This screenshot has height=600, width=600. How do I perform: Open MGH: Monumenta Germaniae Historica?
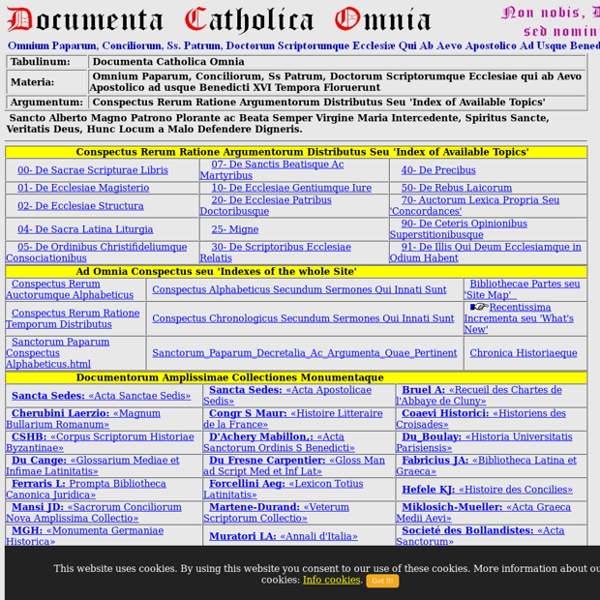click(85, 535)
